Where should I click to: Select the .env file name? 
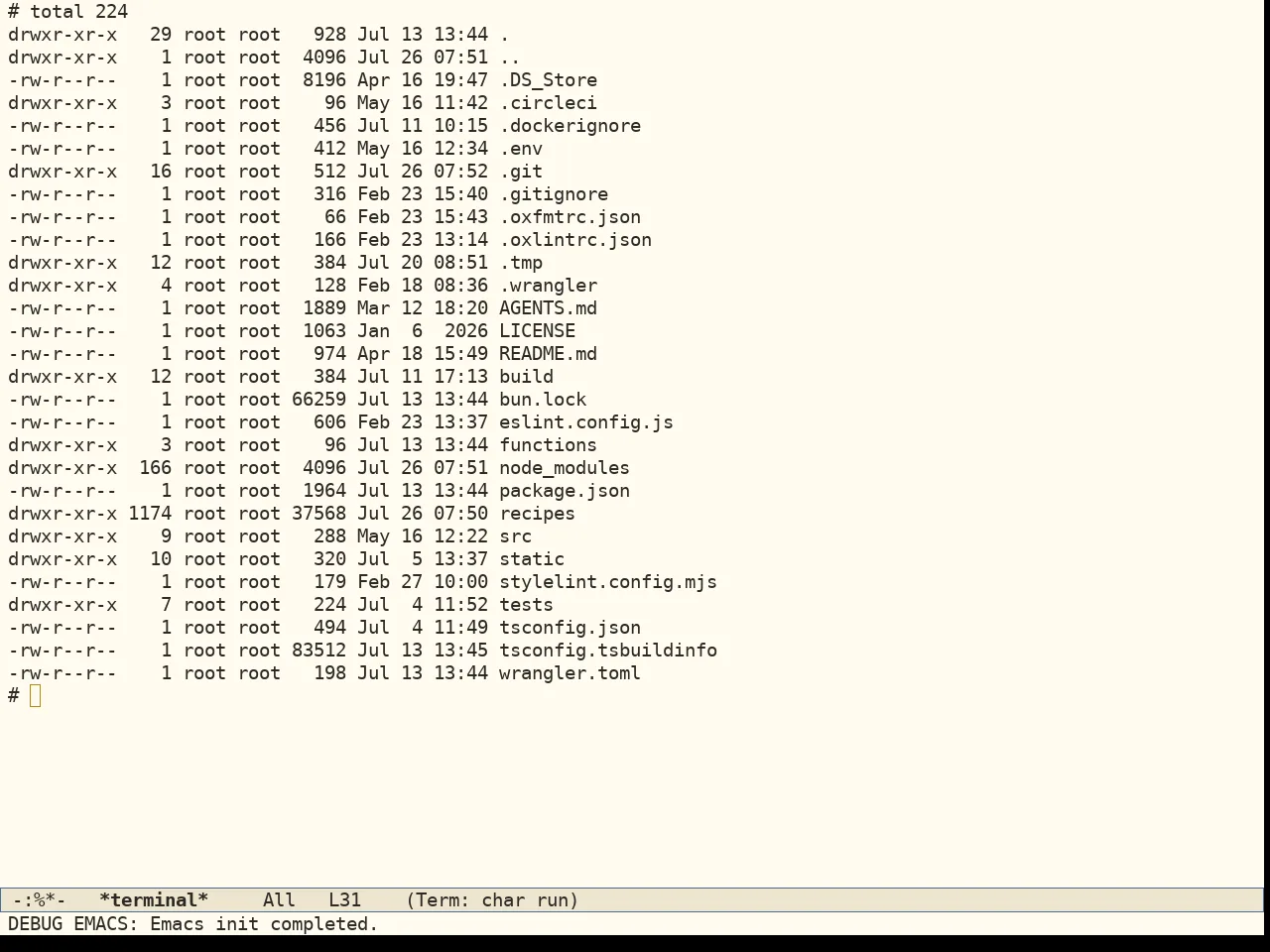[x=521, y=149]
